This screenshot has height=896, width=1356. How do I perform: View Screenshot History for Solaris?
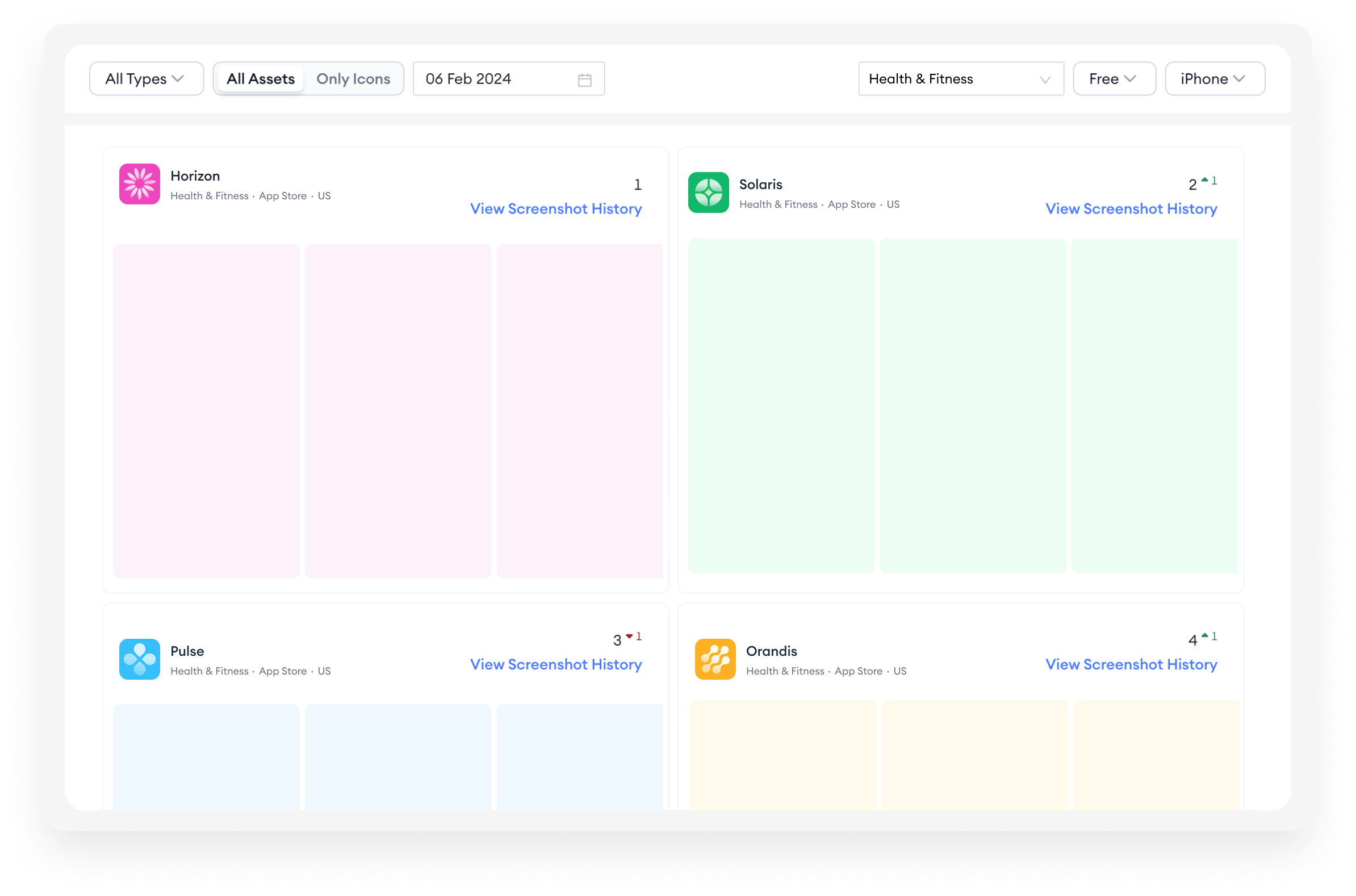1131,208
